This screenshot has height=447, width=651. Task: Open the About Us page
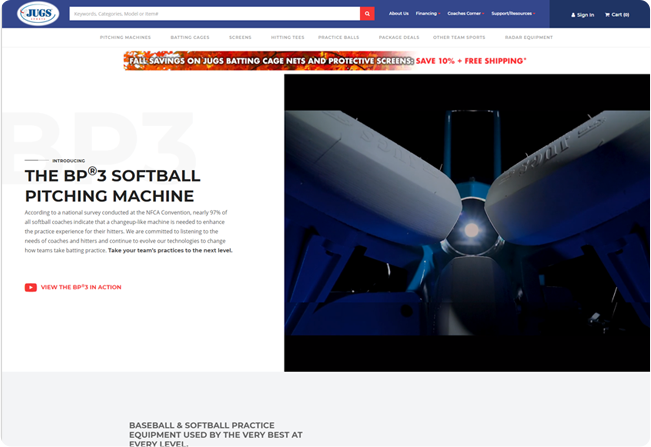398,14
